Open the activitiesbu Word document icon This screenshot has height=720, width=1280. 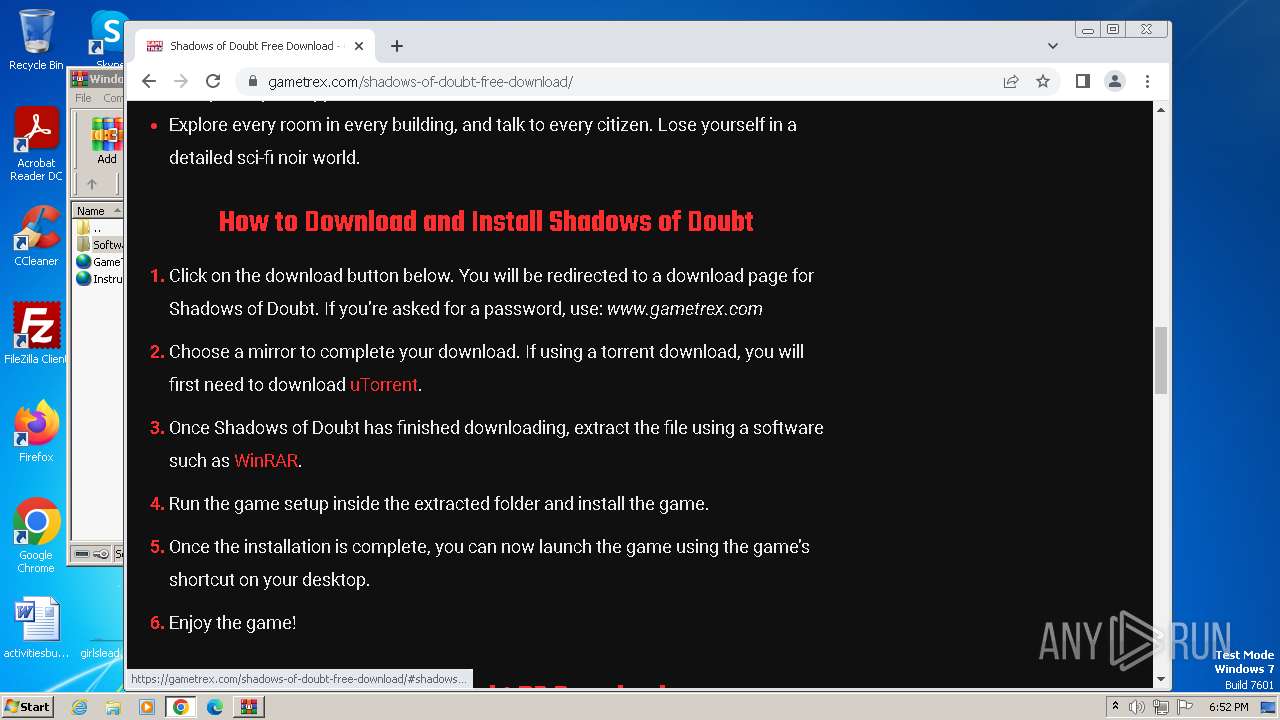click(x=36, y=628)
